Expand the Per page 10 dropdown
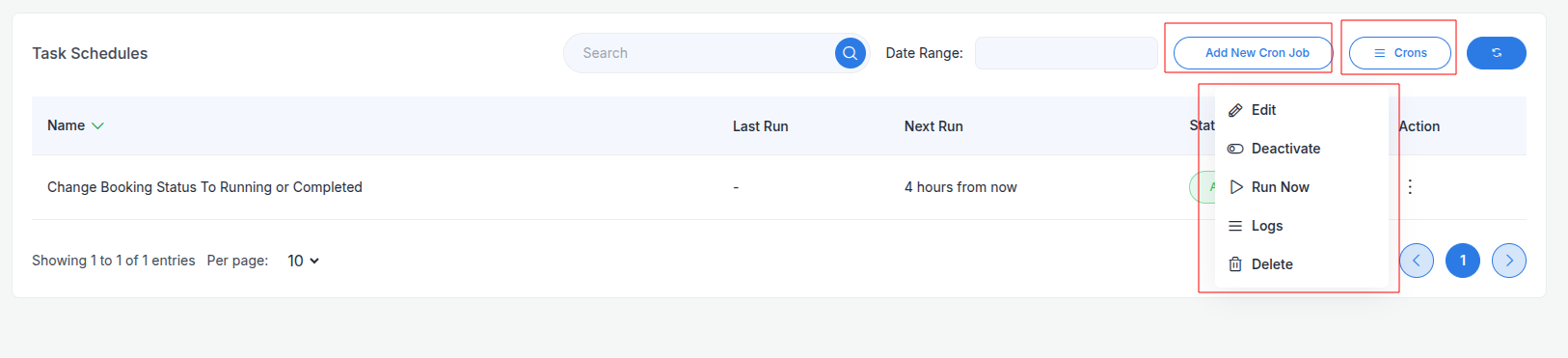1568x358 pixels. coord(303,261)
